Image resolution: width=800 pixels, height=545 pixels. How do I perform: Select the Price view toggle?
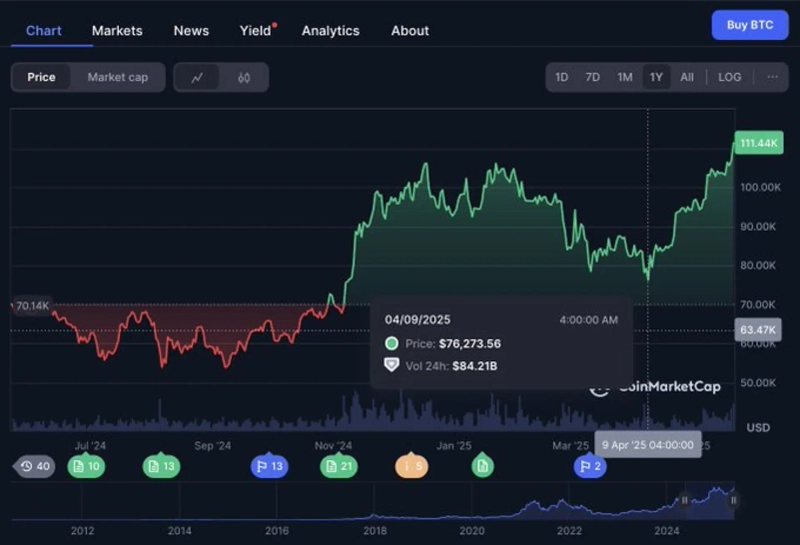pos(42,77)
